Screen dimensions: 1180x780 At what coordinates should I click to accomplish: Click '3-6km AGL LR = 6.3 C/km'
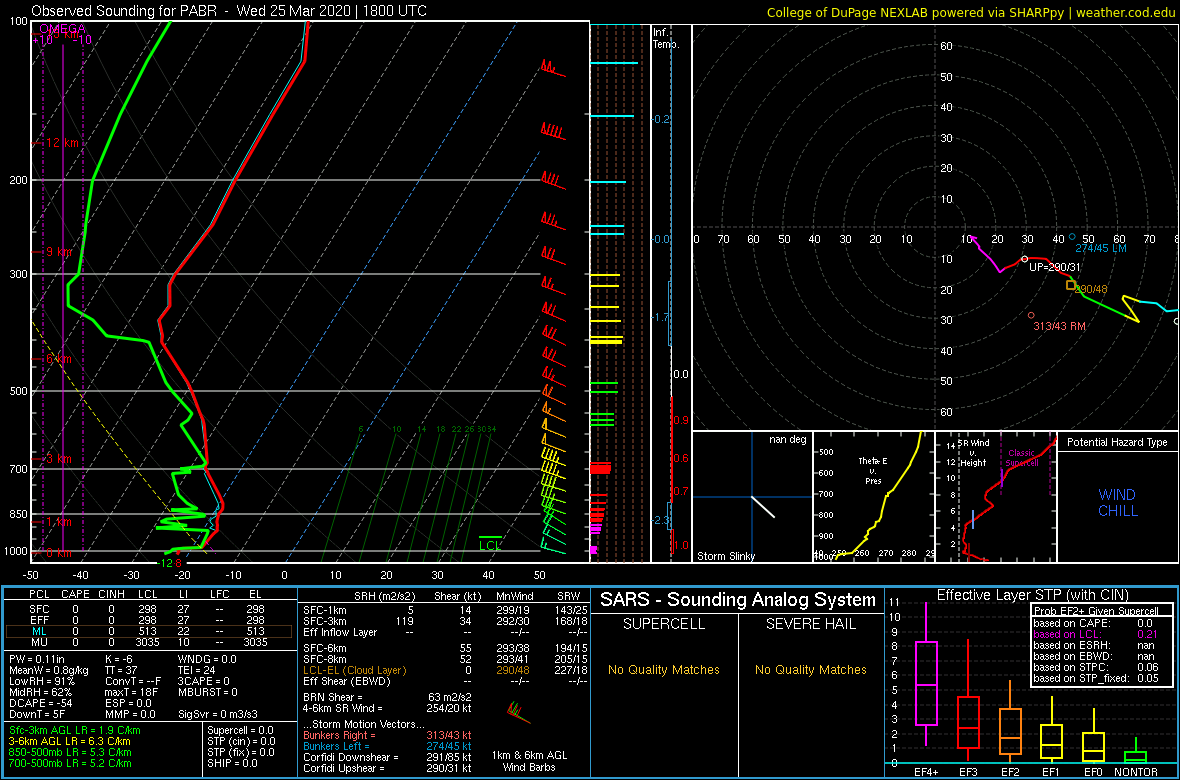click(71, 742)
